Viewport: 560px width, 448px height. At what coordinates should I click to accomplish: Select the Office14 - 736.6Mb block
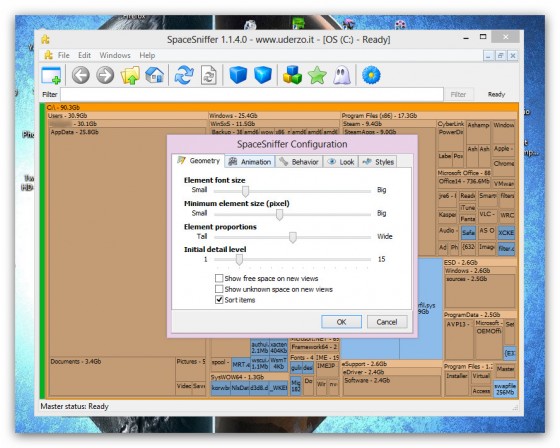[x=464, y=181]
